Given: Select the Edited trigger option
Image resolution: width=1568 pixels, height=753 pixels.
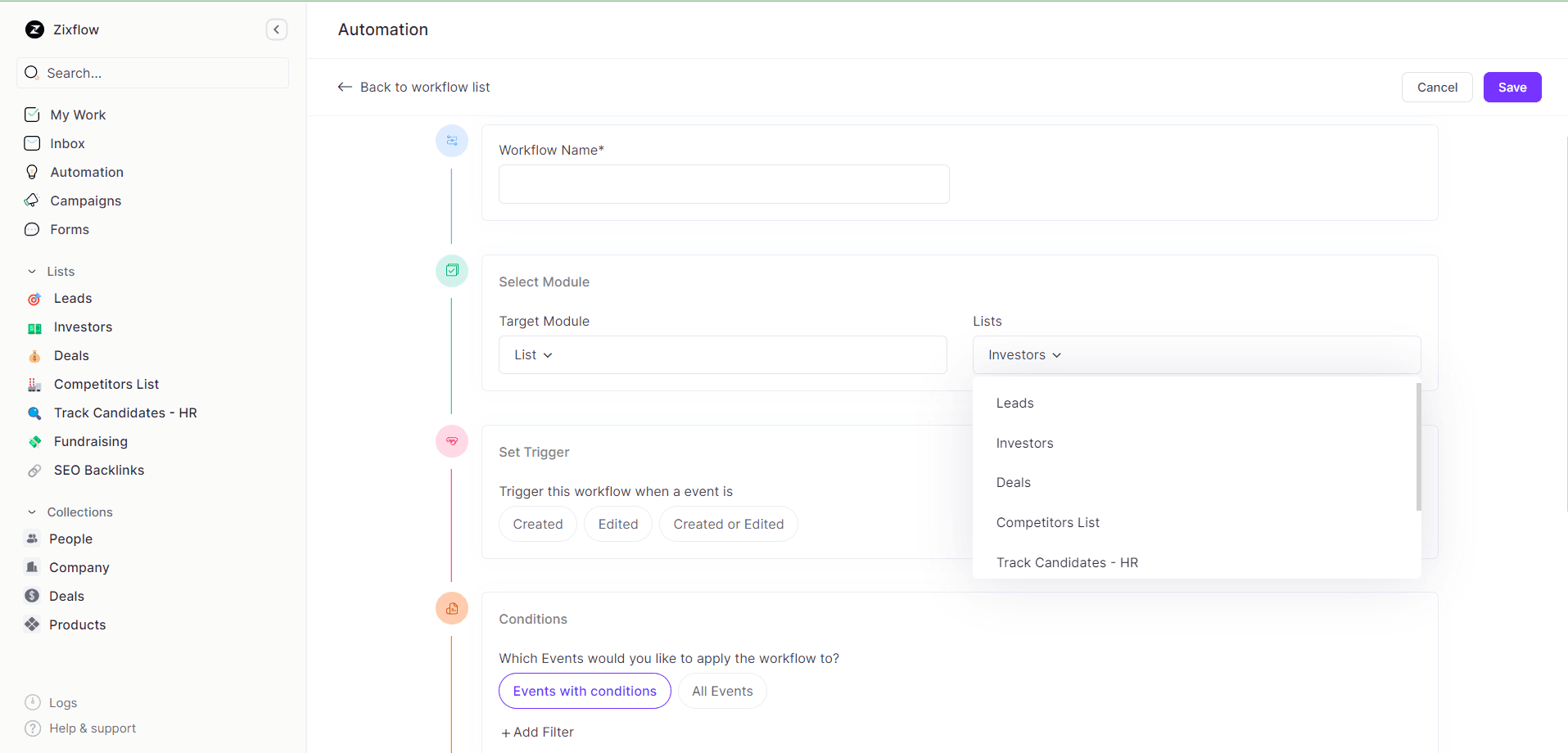Looking at the screenshot, I should [617, 524].
